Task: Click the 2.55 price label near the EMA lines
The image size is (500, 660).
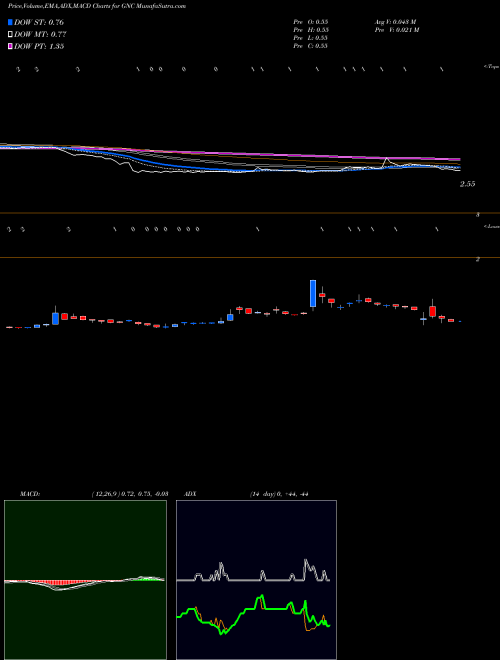Action: pyautogui.click(x=467, y=184)
